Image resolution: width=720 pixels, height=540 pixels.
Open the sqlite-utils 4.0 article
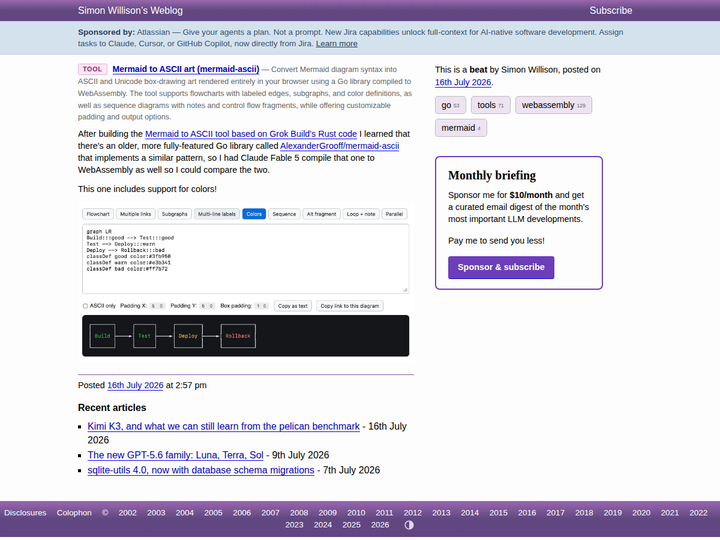pos(201,470)
